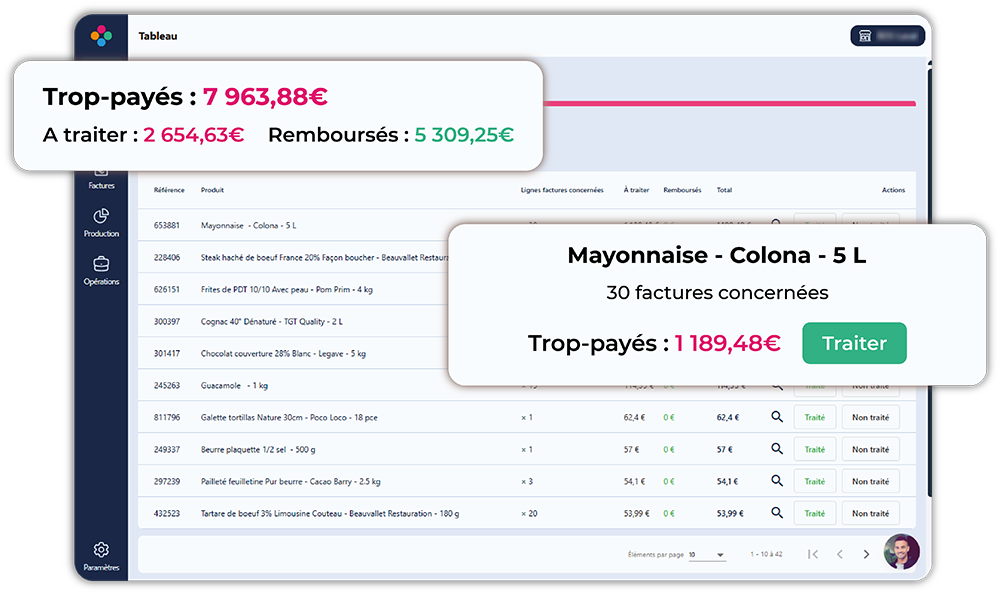Click the green Traiter button
The width and height of the screenshot is (1000, 594).
(x=854, y=343)
